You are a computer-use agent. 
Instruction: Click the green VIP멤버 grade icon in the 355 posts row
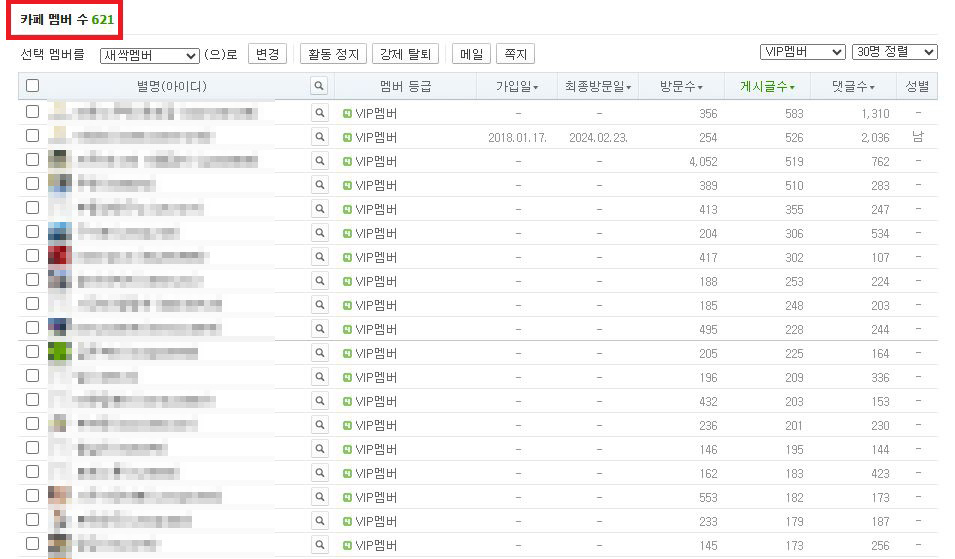pos(348,209)
